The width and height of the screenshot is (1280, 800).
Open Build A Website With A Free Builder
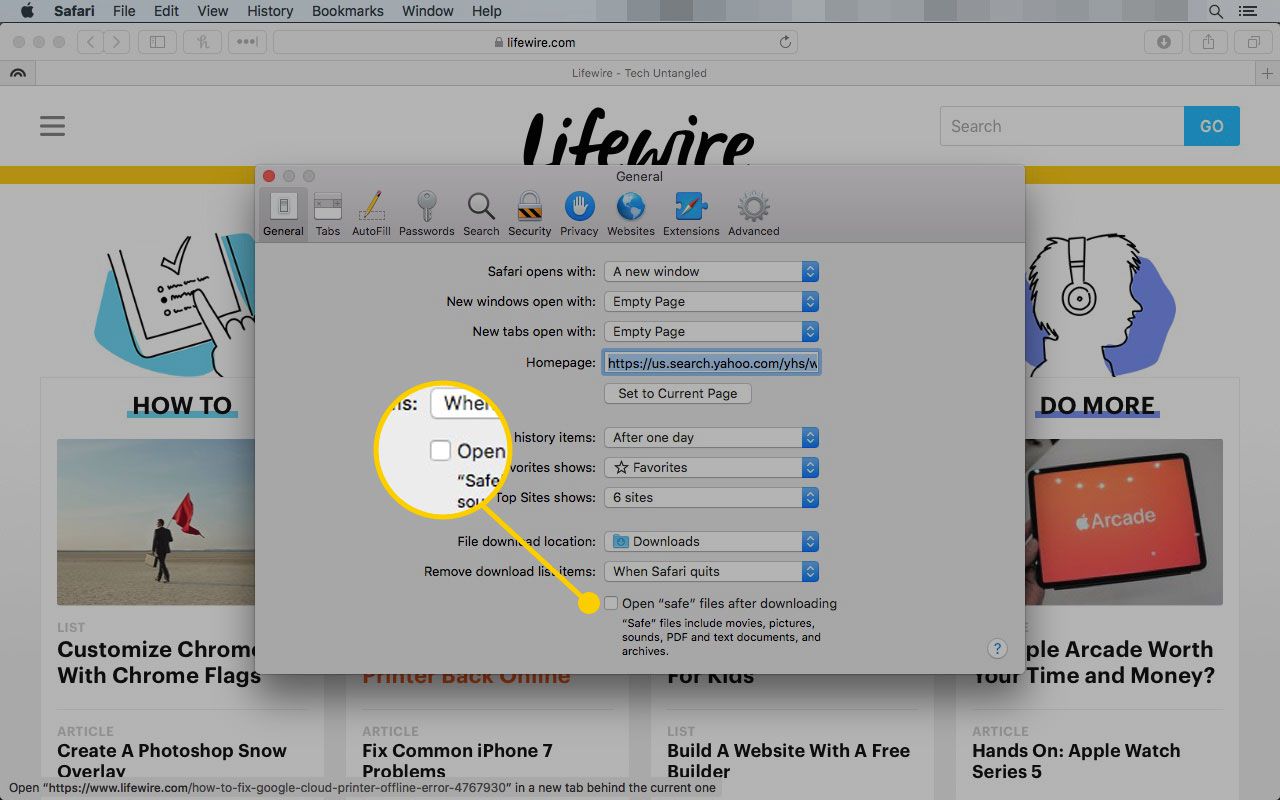(x=789, y=760)
